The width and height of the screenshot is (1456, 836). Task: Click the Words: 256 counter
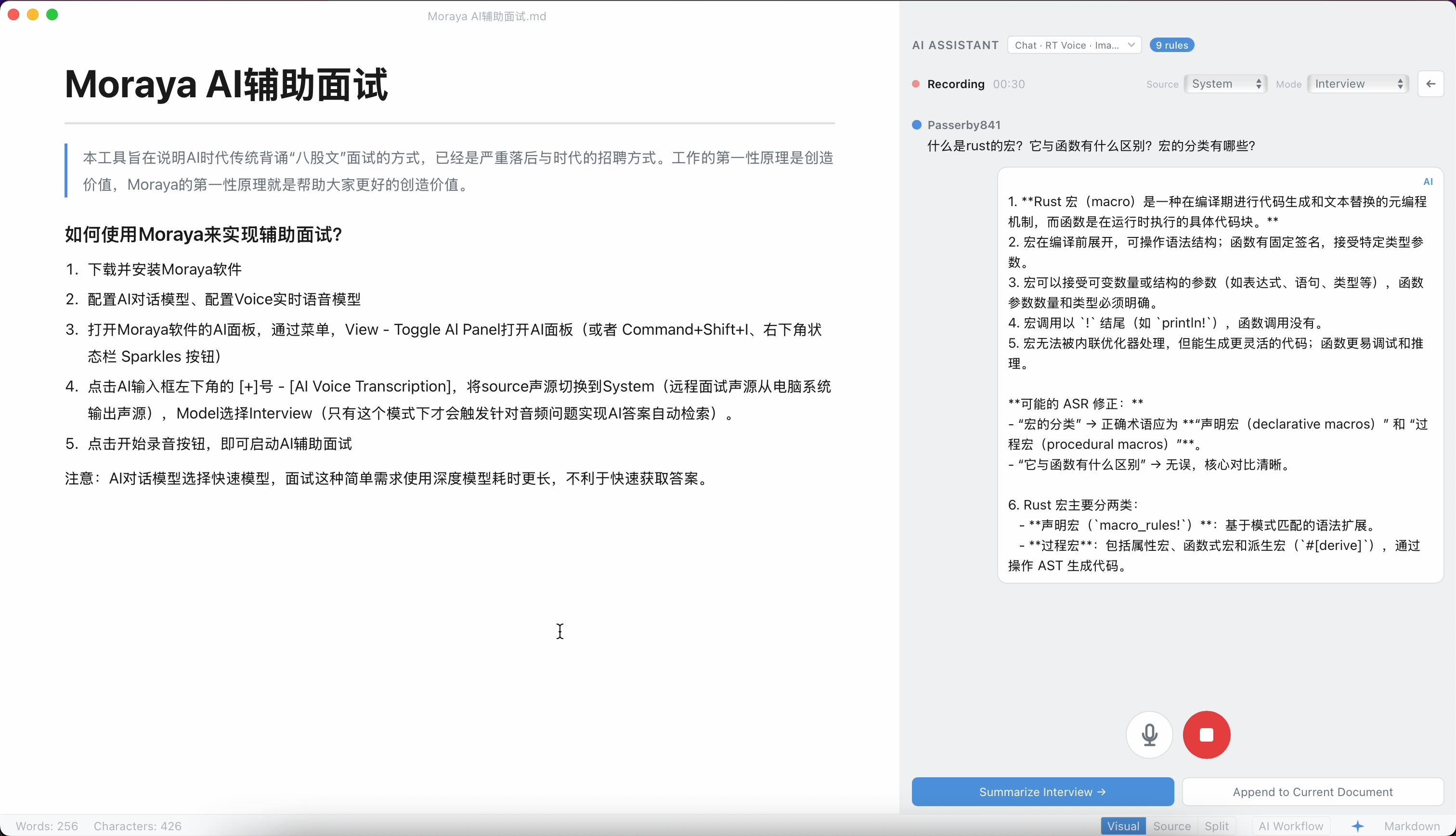[47, 826]
